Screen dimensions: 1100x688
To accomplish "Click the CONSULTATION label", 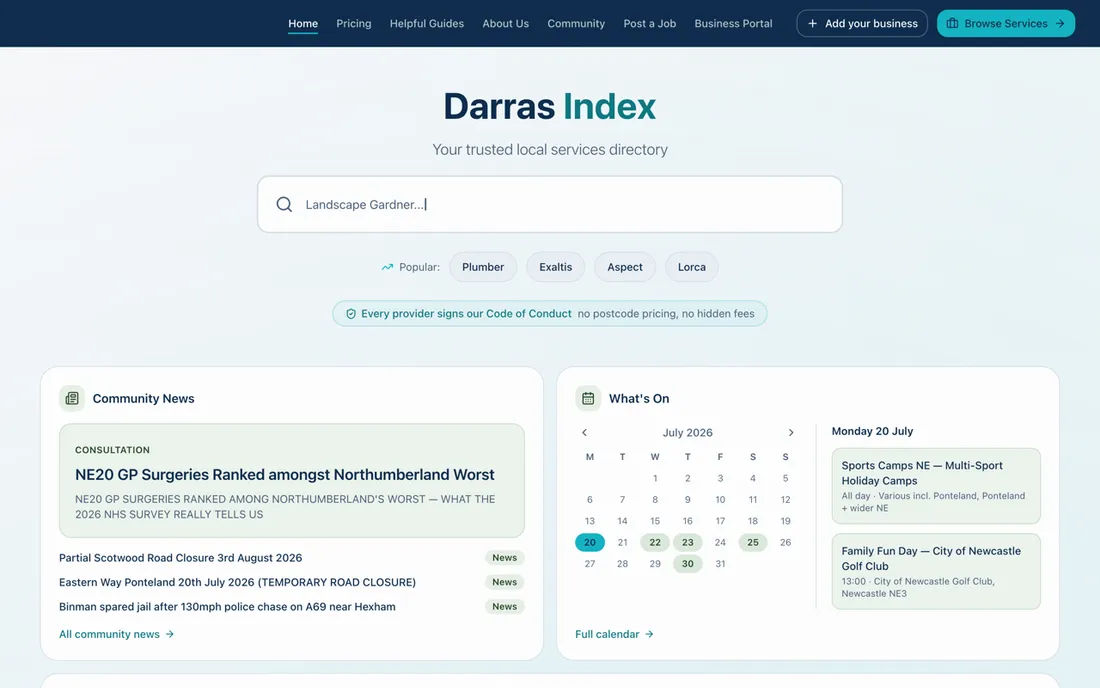I will tap(112, 450).
